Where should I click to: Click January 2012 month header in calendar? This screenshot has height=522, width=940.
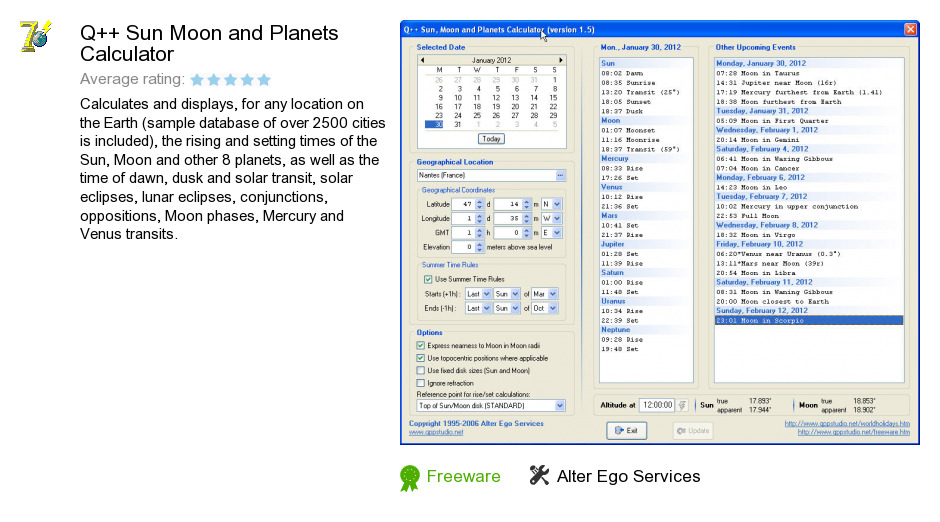tap(492, 60)
